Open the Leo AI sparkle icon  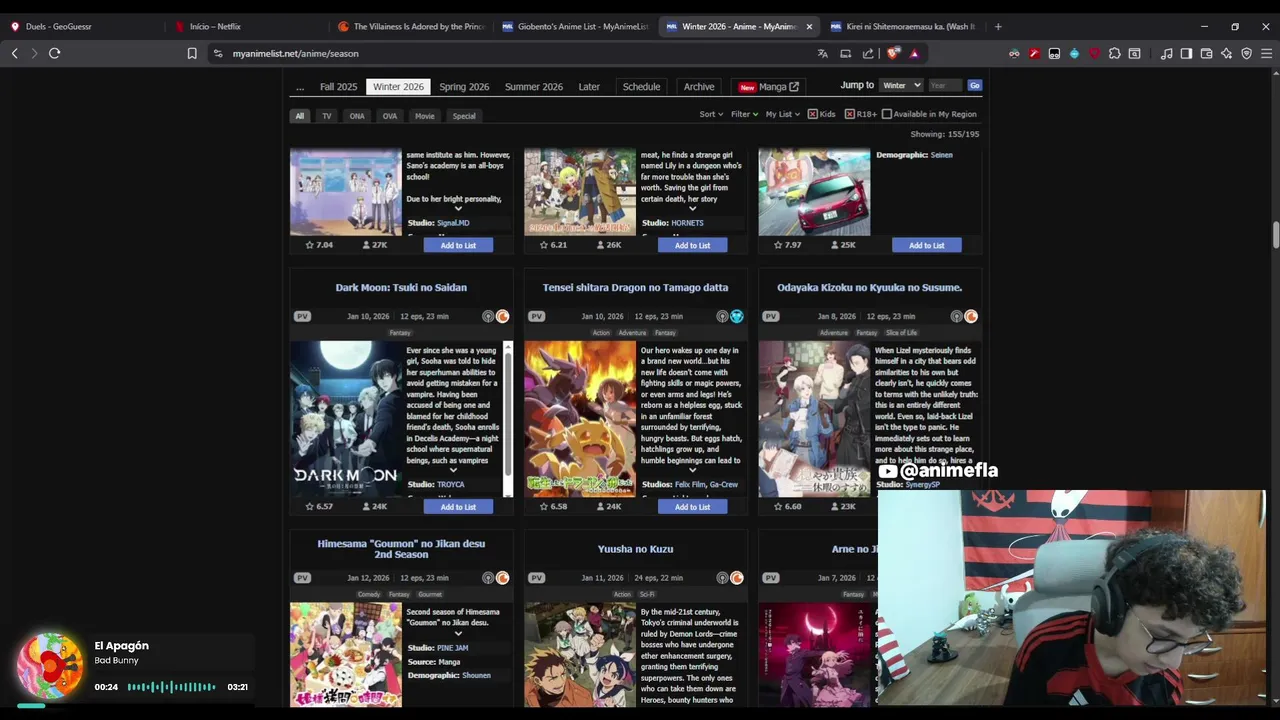(x=1227, y=53)
